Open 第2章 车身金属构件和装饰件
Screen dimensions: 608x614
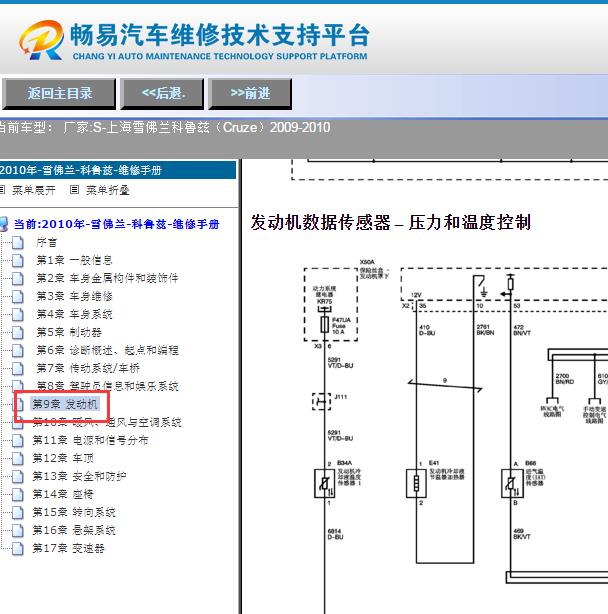pyautogui.click(x=107, y=278)
